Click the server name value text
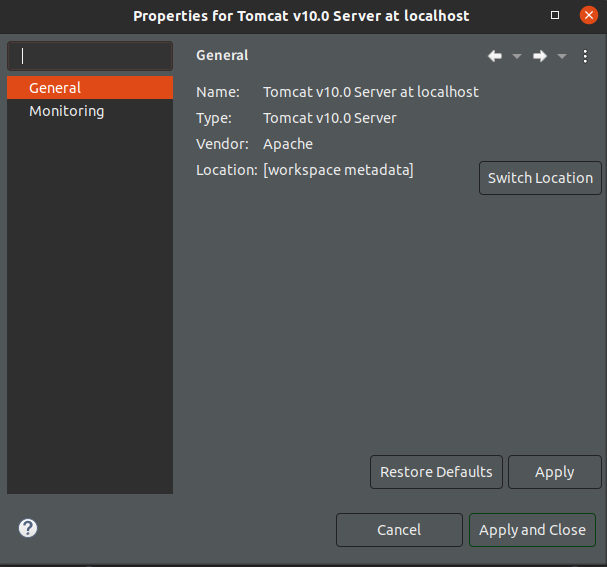This screenshot has height=567, width=607. click(x=370, y=92)
